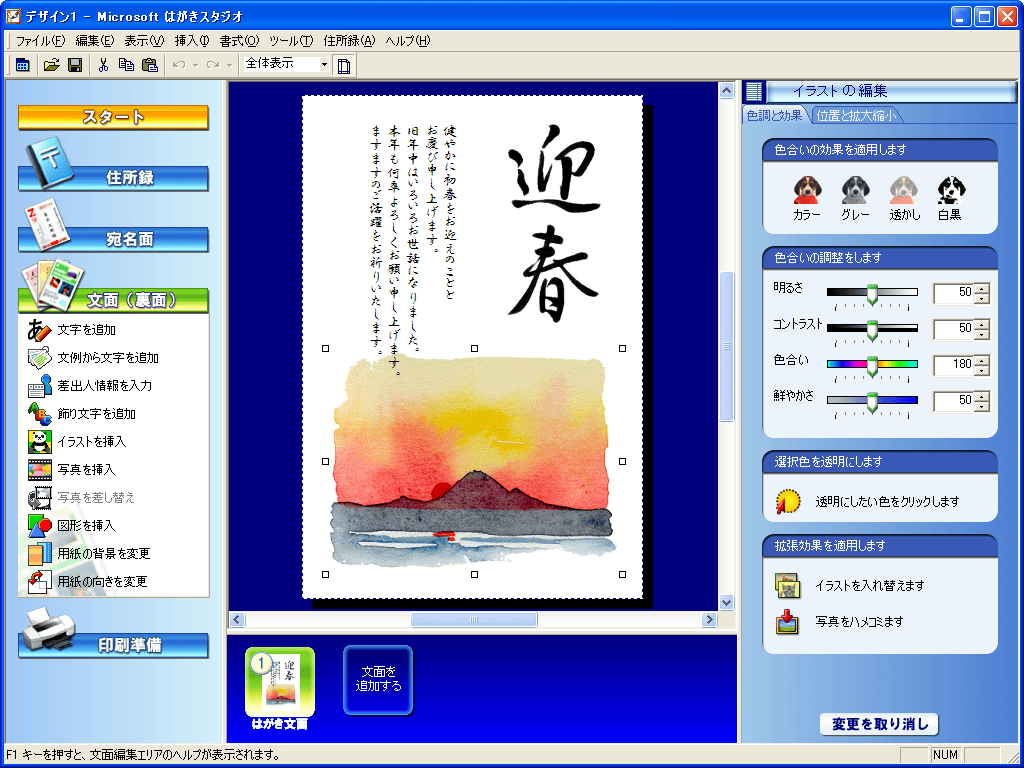Open the 挿入 menu
This screenshot has height=768, width=1024.
click(191, 41)
